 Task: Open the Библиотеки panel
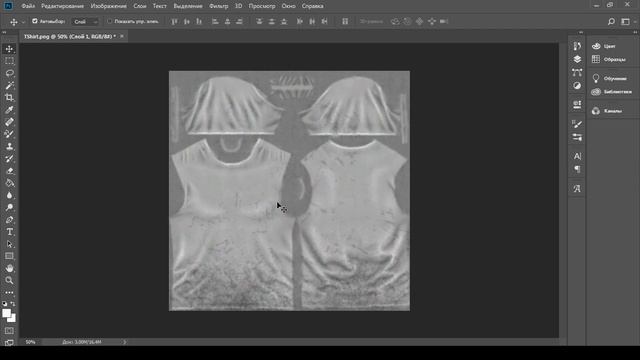pyautogui.click(x=612, y=92)
